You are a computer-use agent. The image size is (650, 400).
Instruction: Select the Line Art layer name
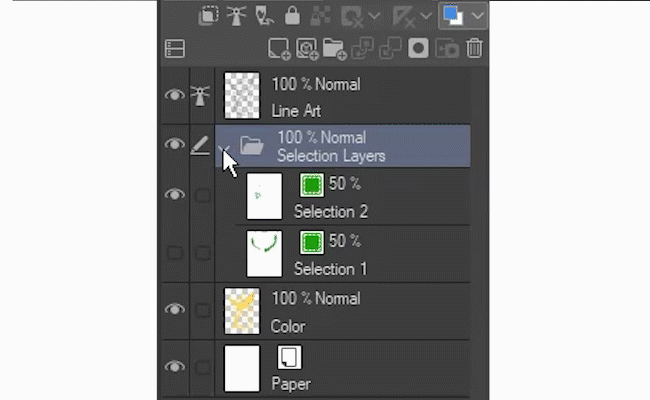click(296, 111)
